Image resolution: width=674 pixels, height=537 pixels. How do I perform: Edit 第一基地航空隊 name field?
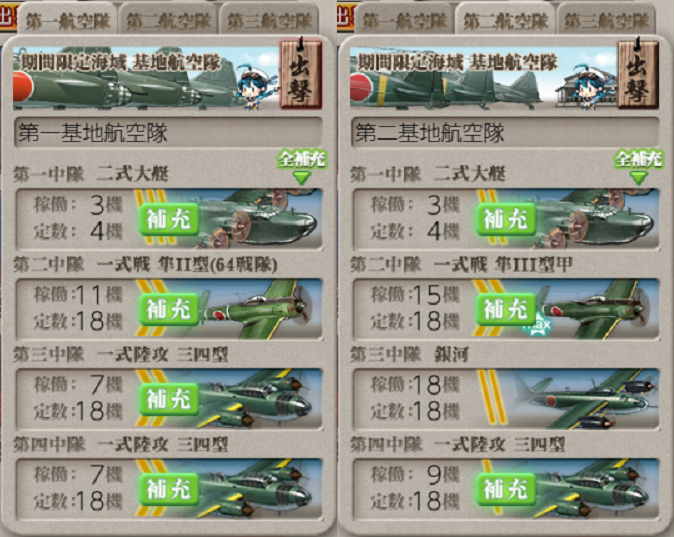[168, 132]
